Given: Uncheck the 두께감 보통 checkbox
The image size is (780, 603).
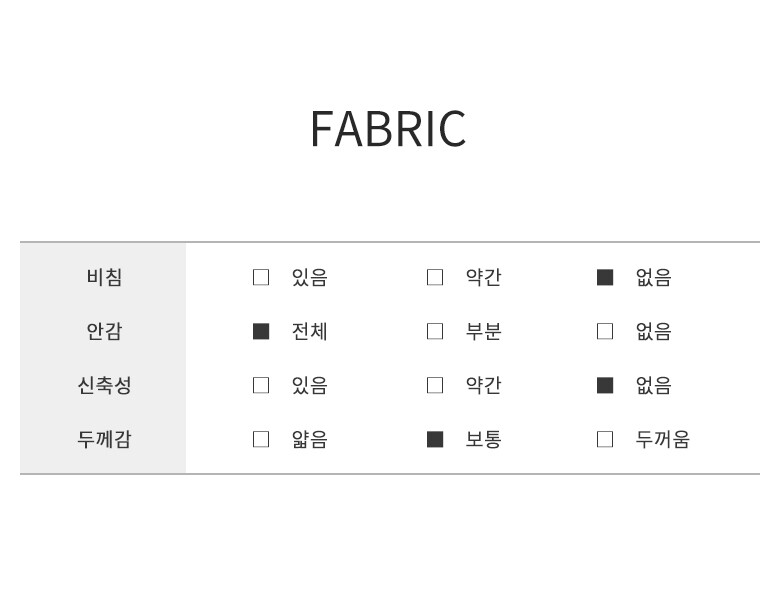Looking at the screenshot, I should (435, 439).
